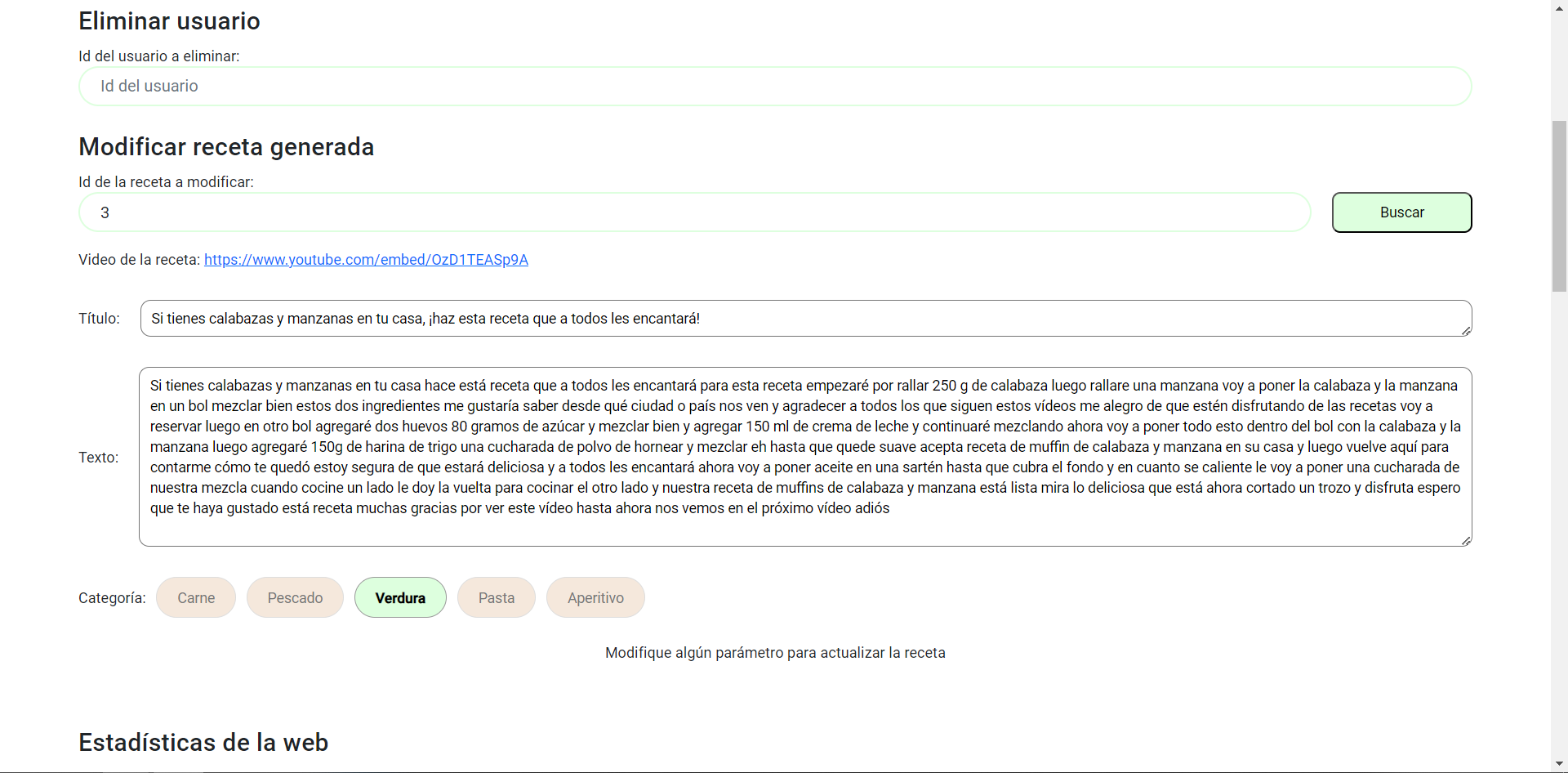Select the Pasta category
The width and height of the screenshot is (1568, 773).
(x=497, y=597)
